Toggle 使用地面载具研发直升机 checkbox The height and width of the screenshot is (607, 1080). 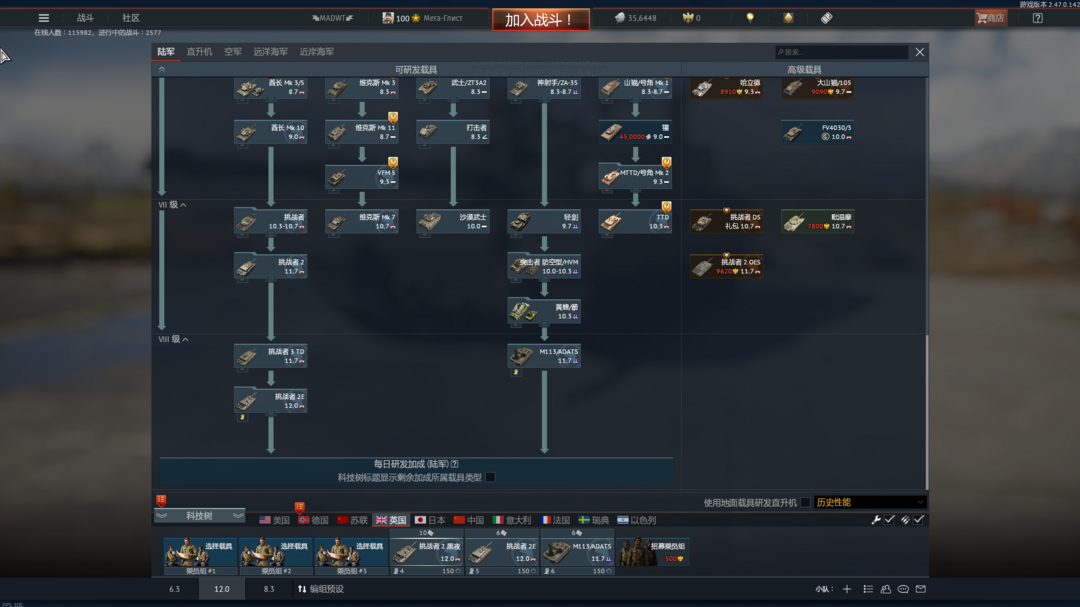click(x=804, y=502)
